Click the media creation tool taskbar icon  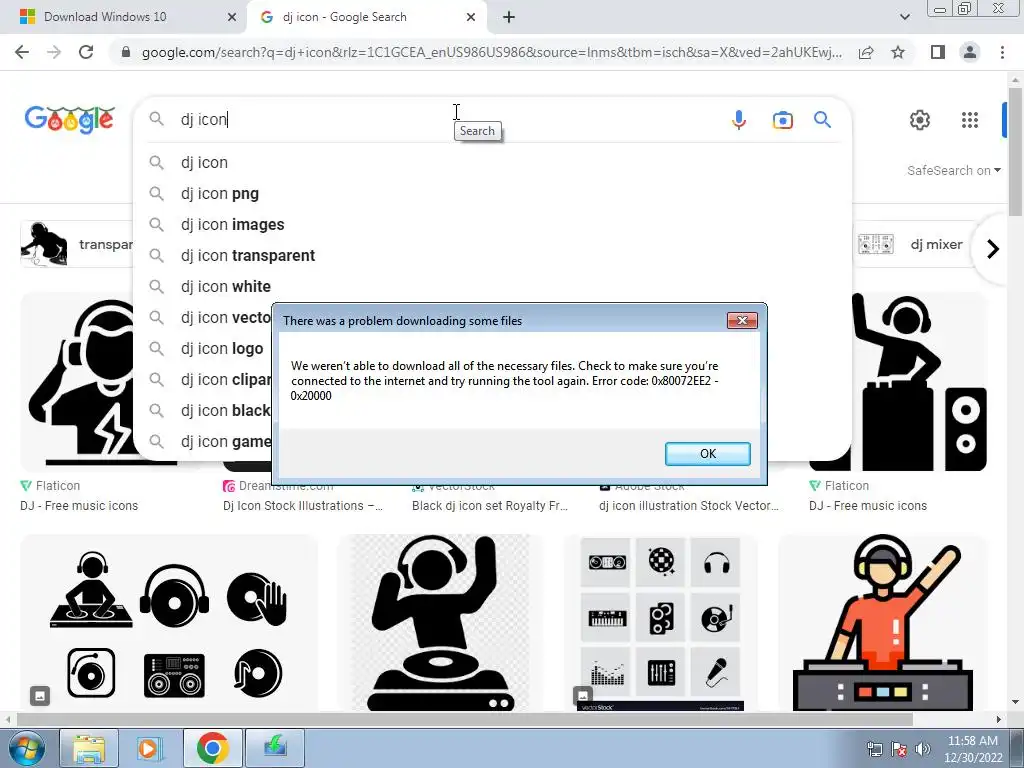click(x=275, y=748)
